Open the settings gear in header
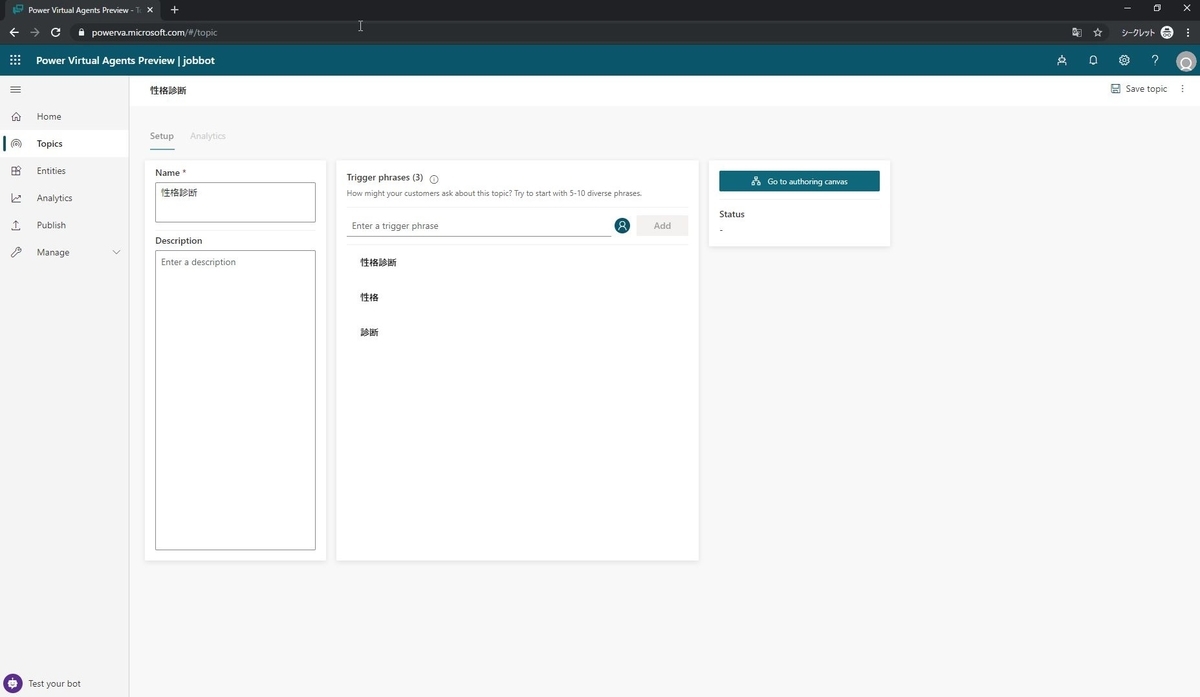This screenshot has height=697, width=1200. tap(1124, 60)
